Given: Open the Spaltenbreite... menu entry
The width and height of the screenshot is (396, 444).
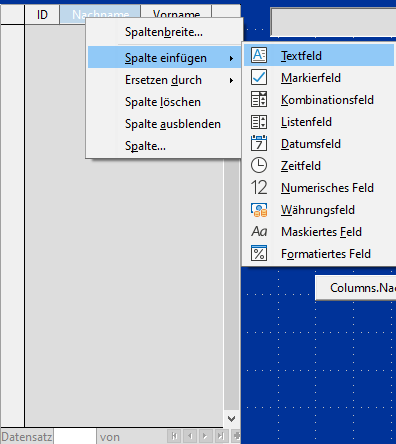Looking at the screenshot, I should click(x=164, y=32).
